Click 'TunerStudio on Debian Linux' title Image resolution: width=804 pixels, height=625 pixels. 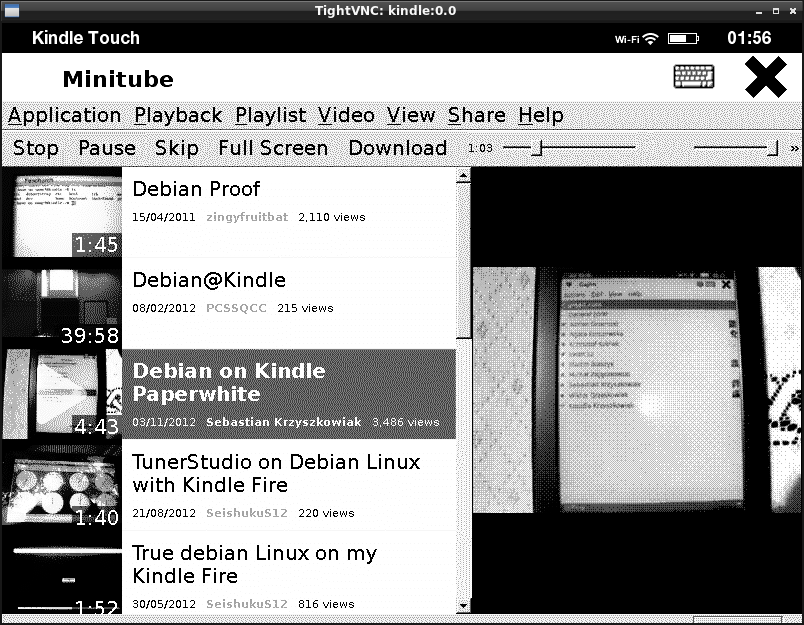(x=276, y=473)
